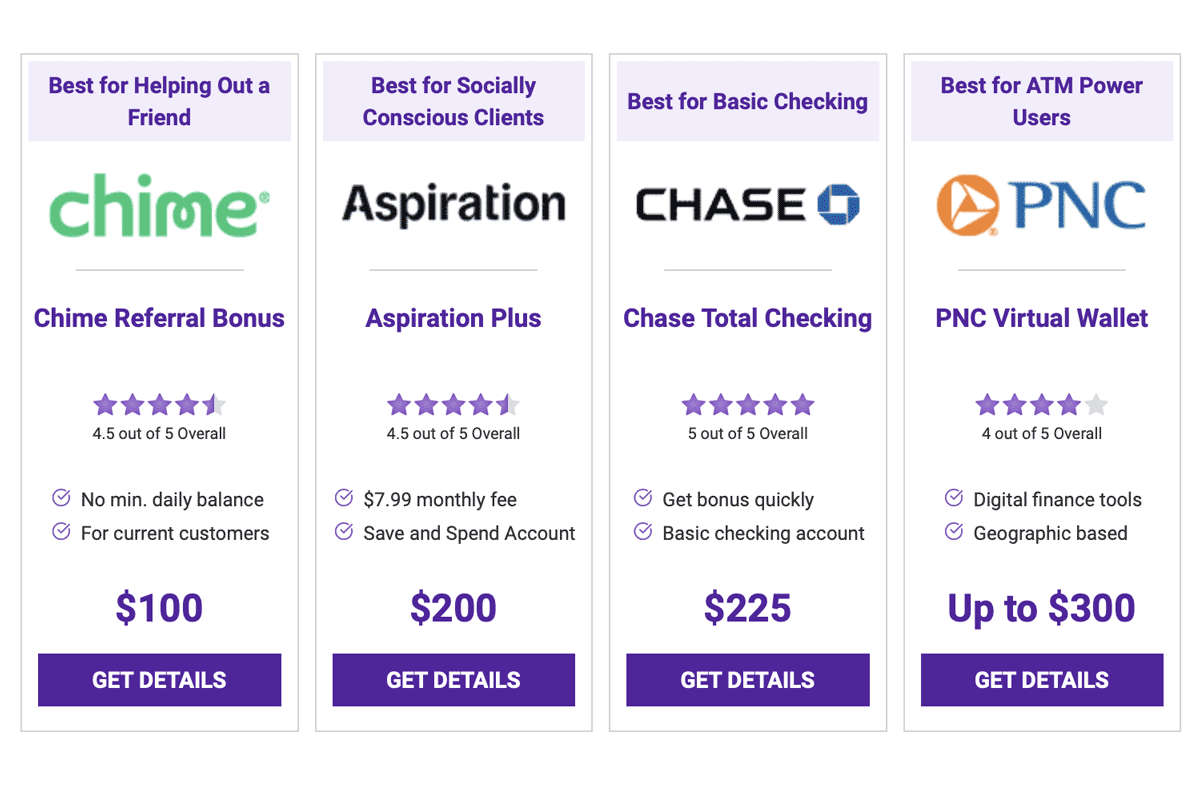
Task: Select the PNC Virtual Wallet heading
Action: [1041, 319]
